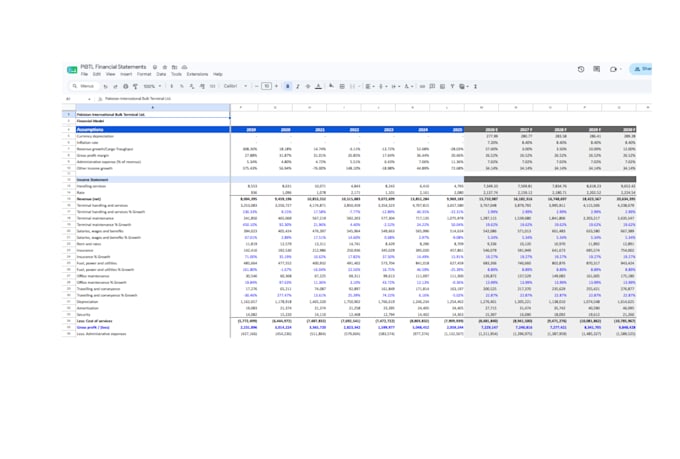This screenshot has width=680, height=459.
Task: Click the Menus search box
Action: coord(83,86)
